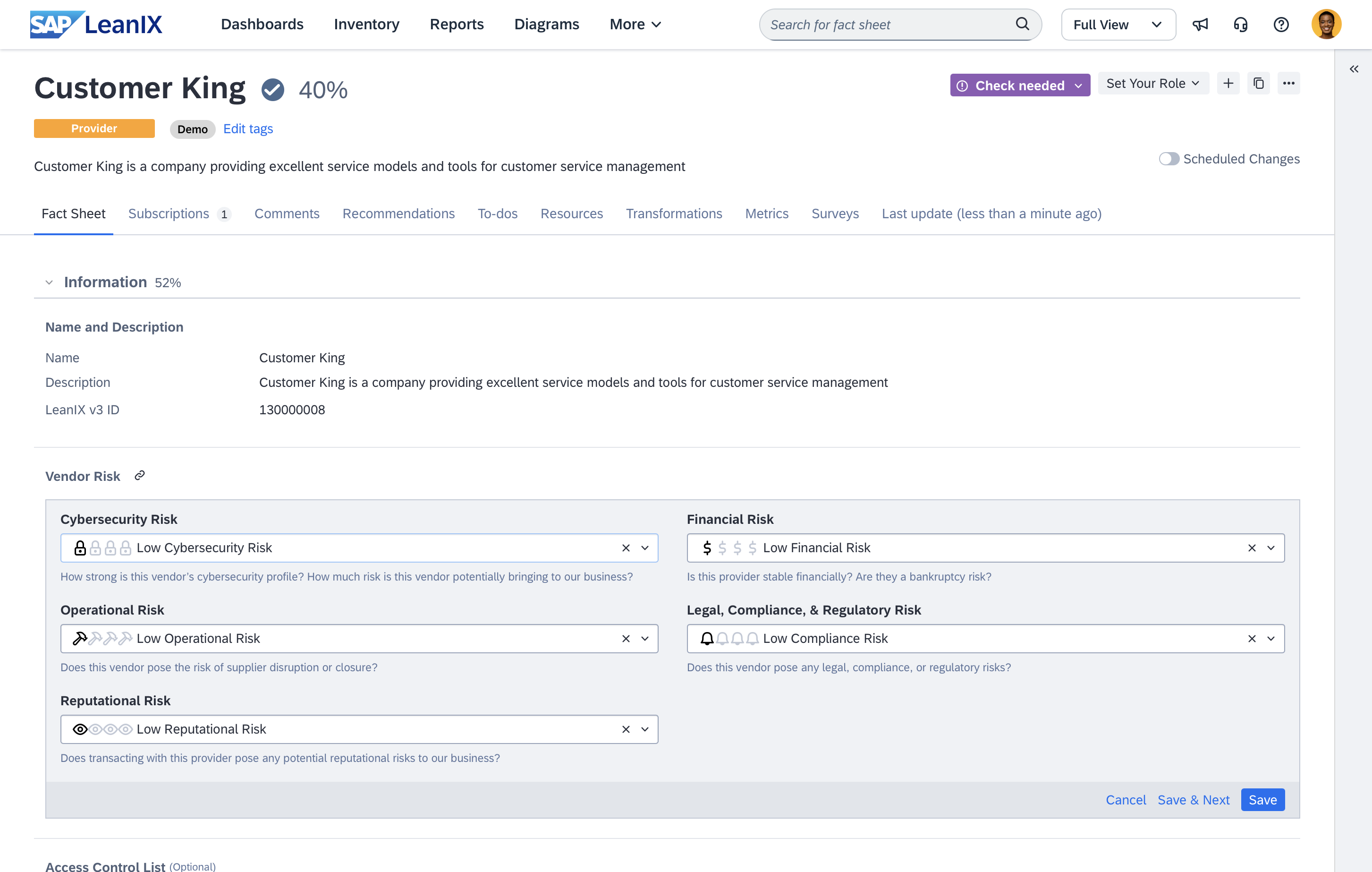Image resolution: width=1372 pixels, height=872 pixels.
Task: Expand the Operational Risk dropdown
Action: 645,638
